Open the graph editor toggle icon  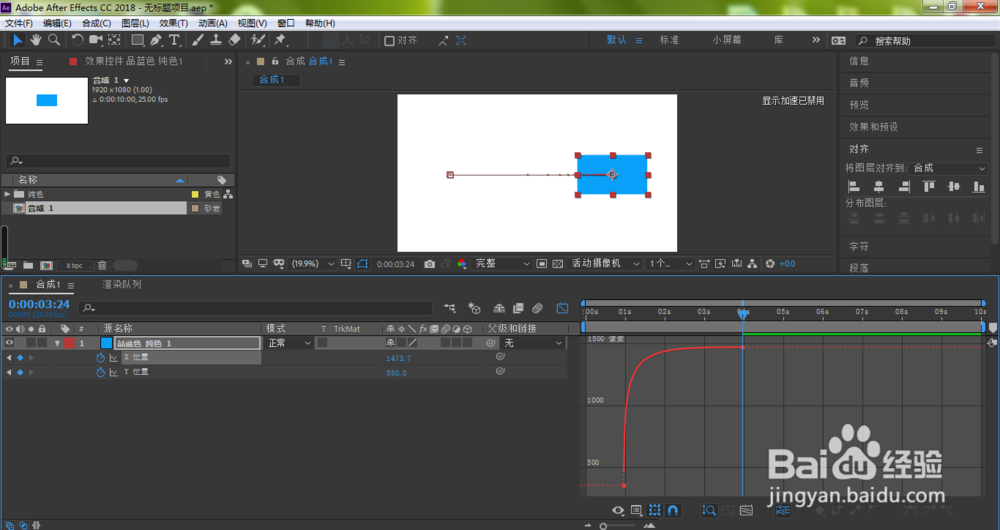click(562, 309)
